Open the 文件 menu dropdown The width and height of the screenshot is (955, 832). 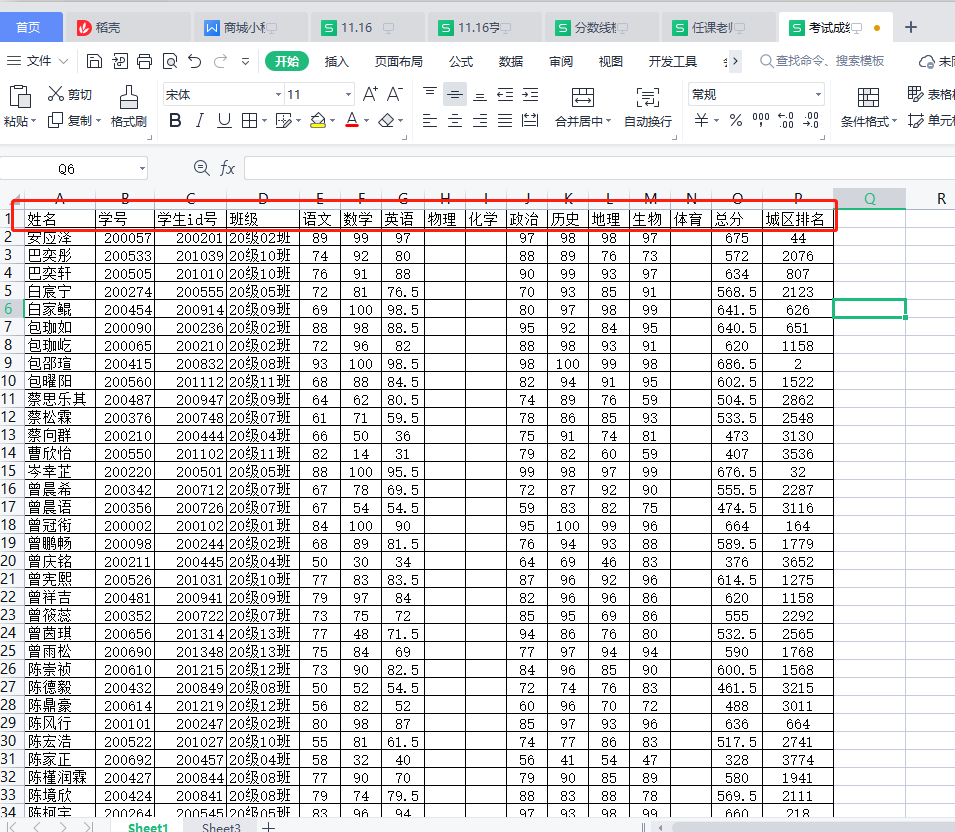pyautogui.click(x=38, y=61)
